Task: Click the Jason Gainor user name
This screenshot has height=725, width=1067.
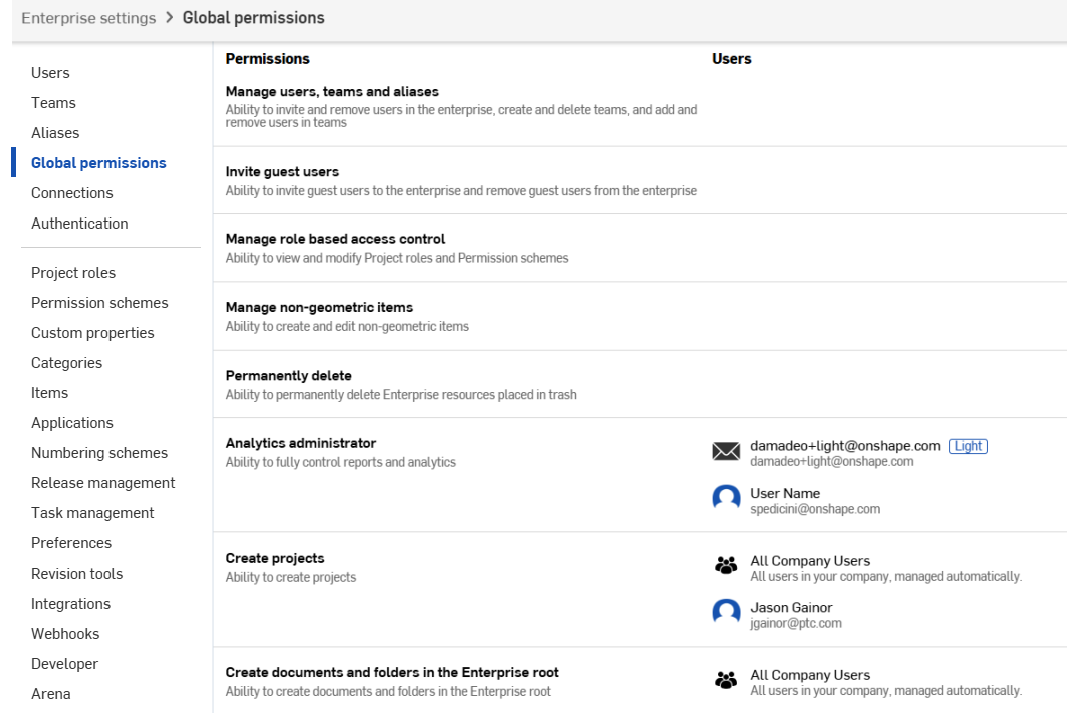Action: [x=791, y=608]
